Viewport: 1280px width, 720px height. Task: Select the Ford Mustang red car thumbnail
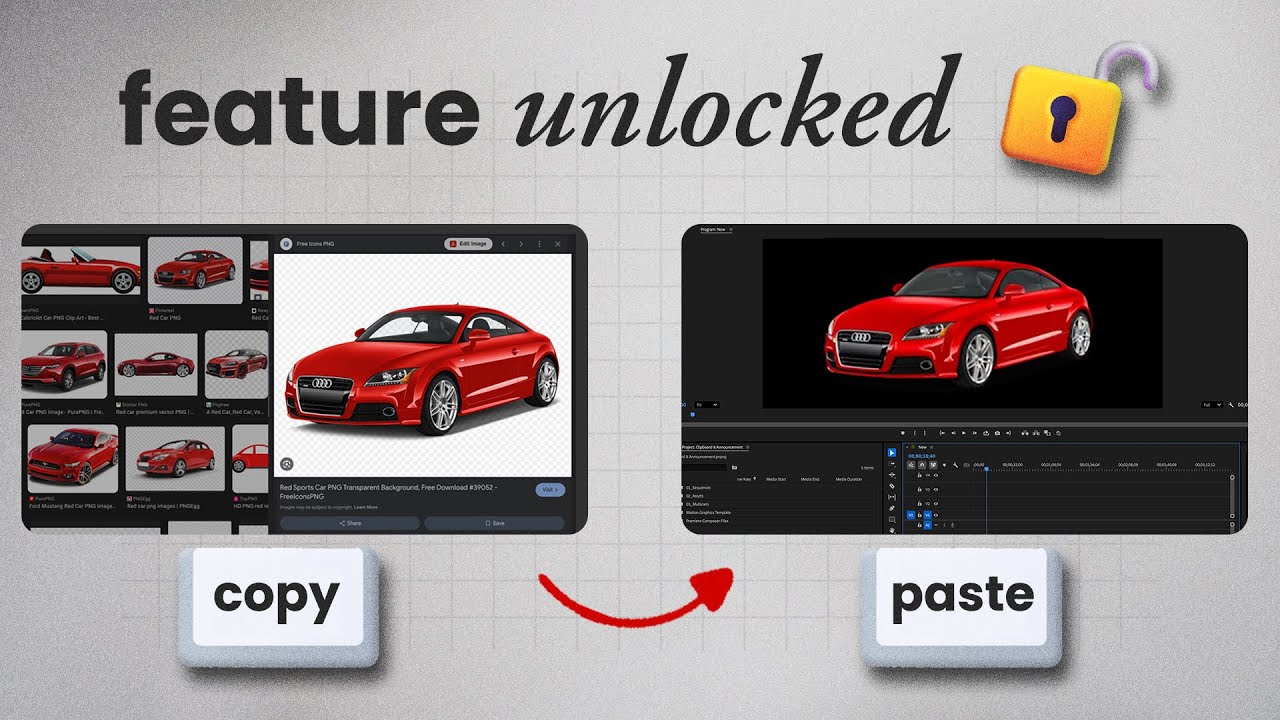point(73,458)
